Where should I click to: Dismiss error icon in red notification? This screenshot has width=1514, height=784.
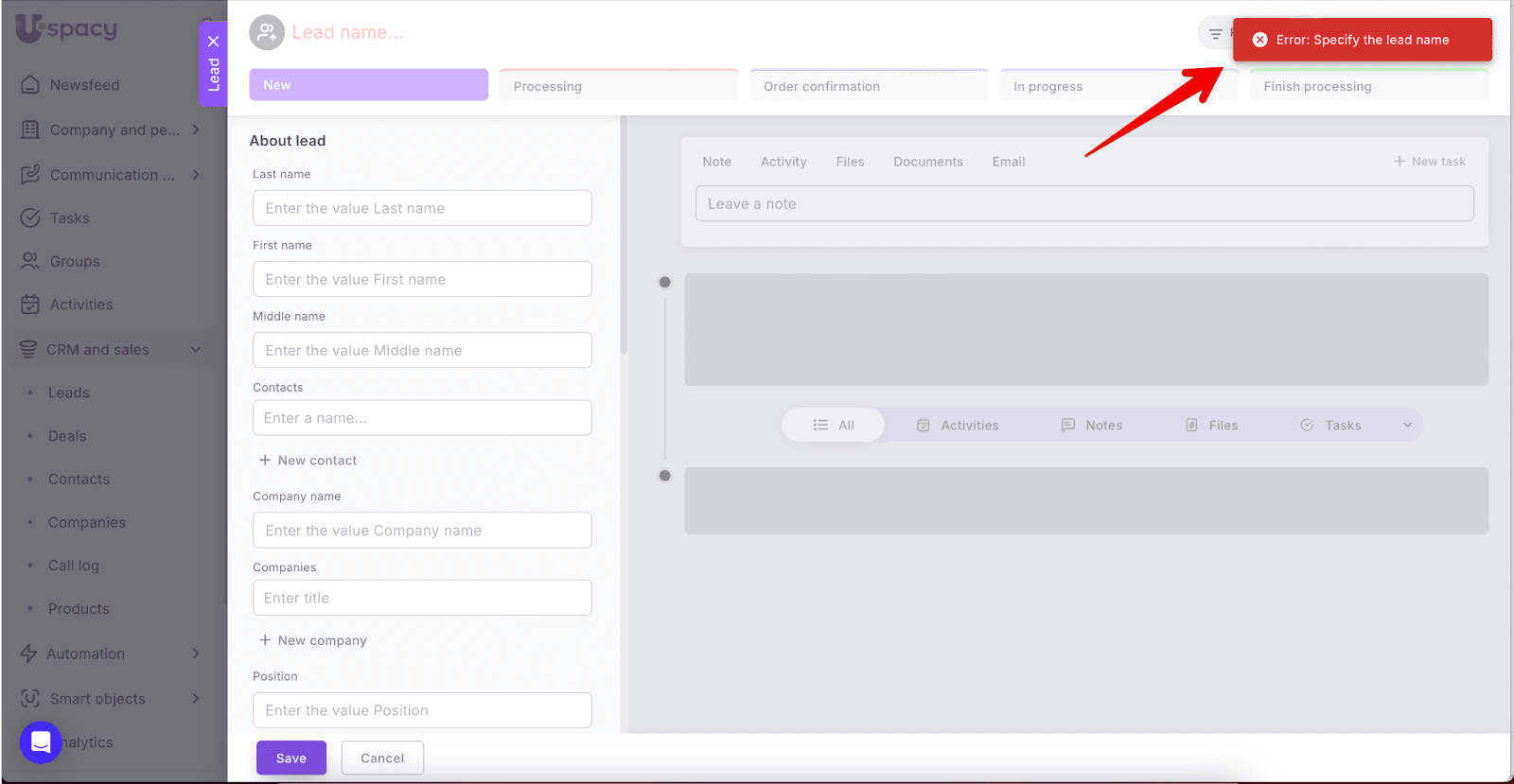point(1259,40)
